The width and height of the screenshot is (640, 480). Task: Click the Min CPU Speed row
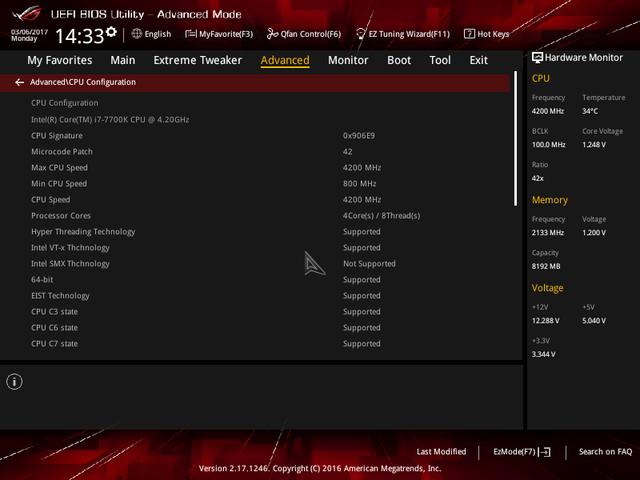[x=255, y=184]
